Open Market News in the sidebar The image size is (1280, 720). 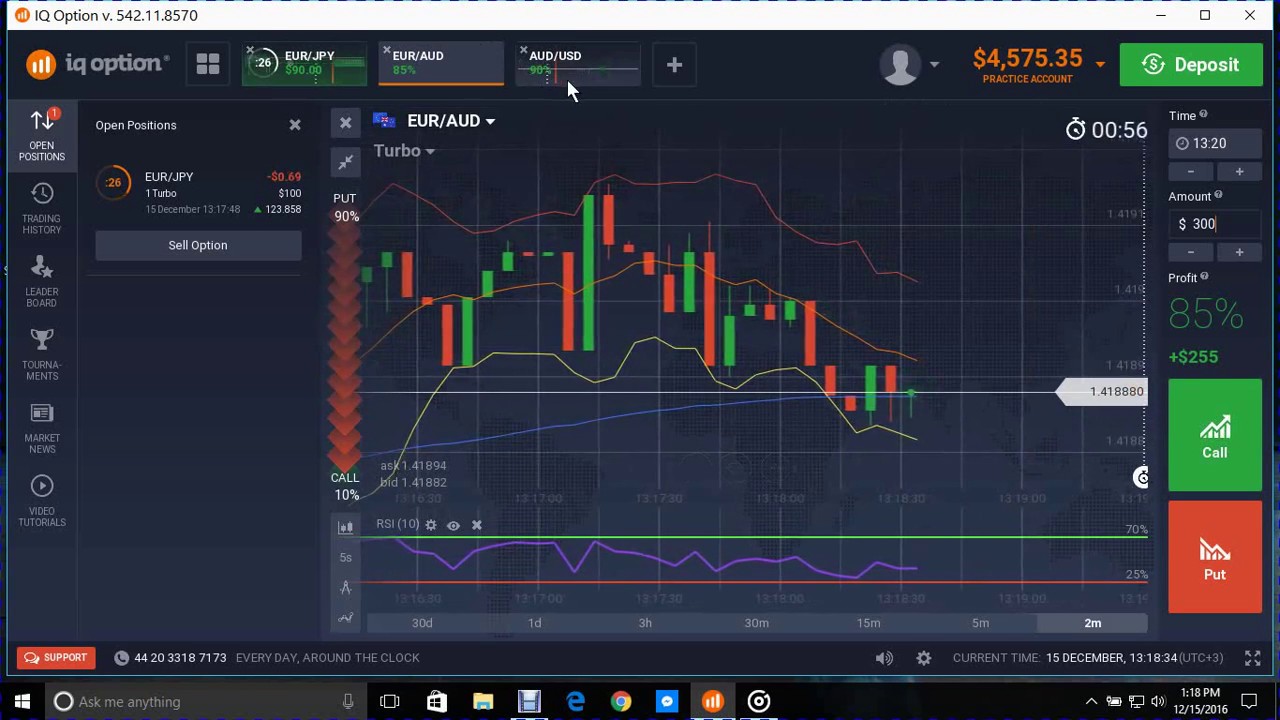point(42,428)
